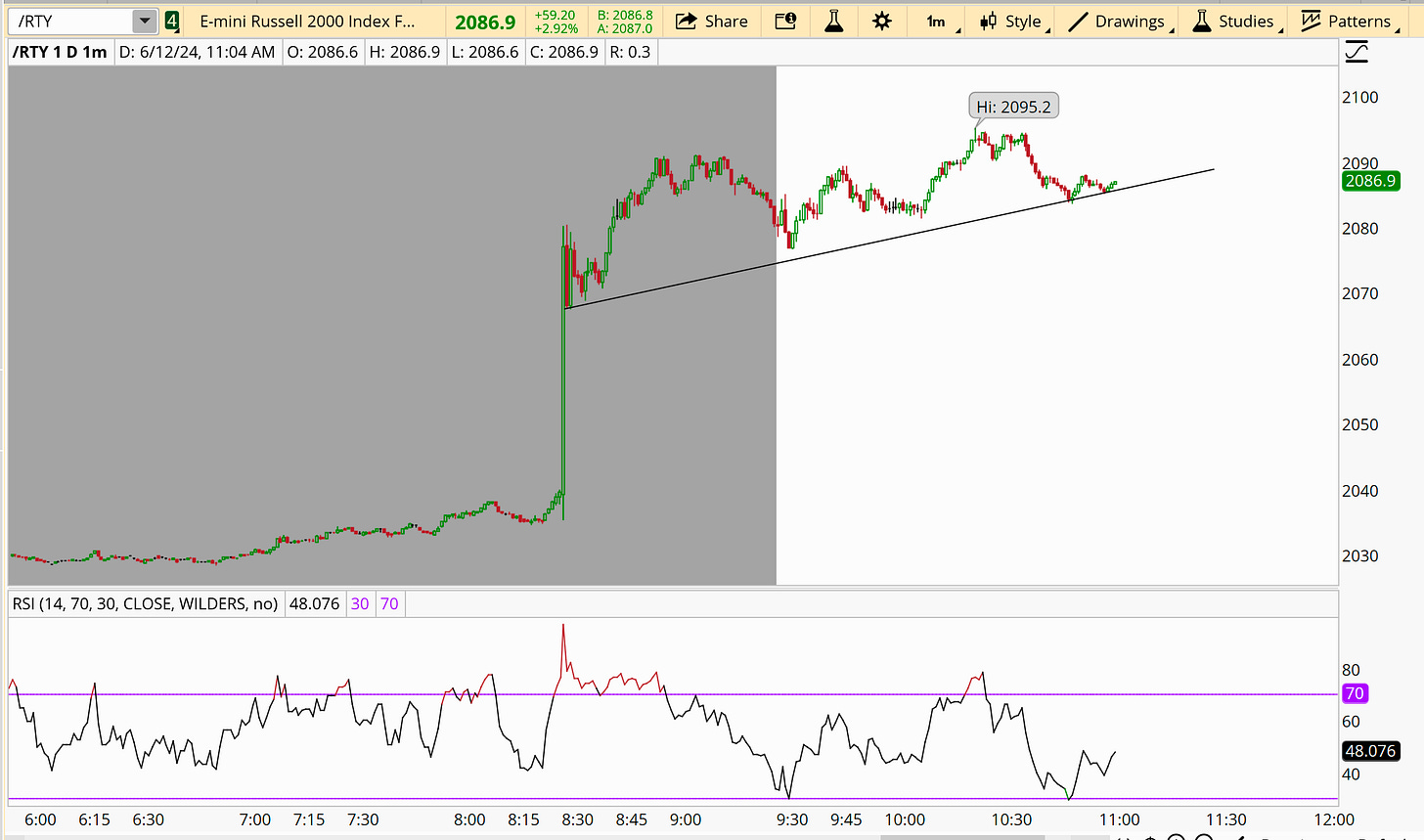Click the 12:00 time axis label
This screenshot has height=840, width=1424.
tap(1334, 819)
